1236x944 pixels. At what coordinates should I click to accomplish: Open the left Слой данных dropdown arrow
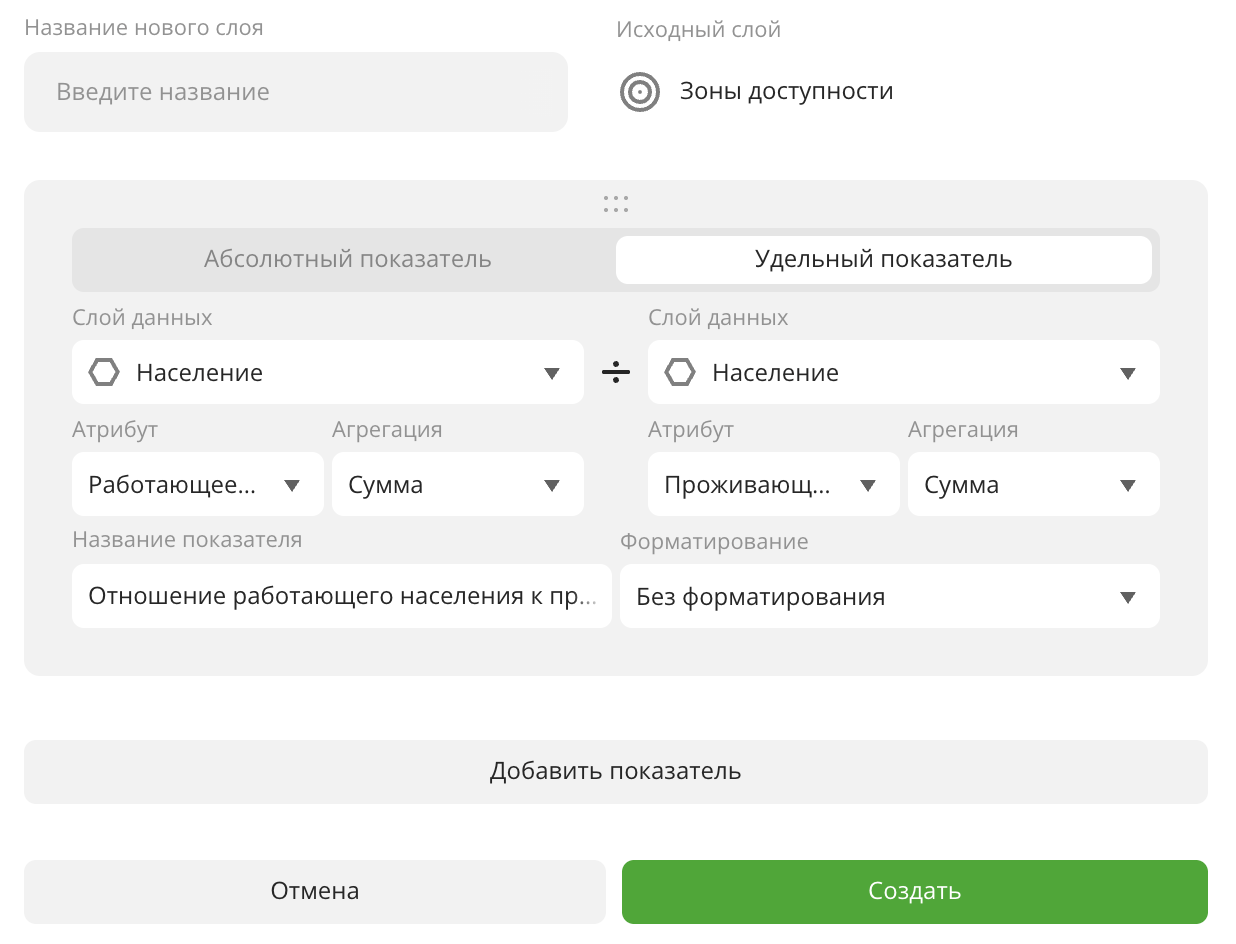click(x=552, y=373)
